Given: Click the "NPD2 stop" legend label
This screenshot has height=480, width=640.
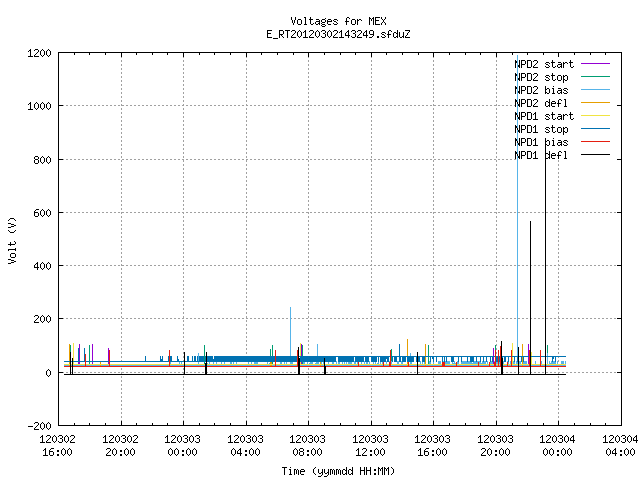Looking at the screenshot, I should pyautogui.click(x=541, y=77).
